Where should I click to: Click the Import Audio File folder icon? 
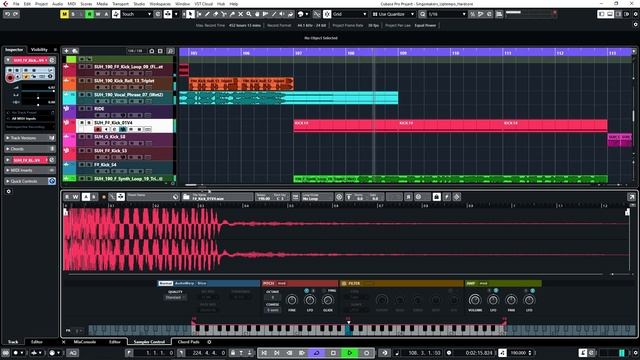click(186, 197)
